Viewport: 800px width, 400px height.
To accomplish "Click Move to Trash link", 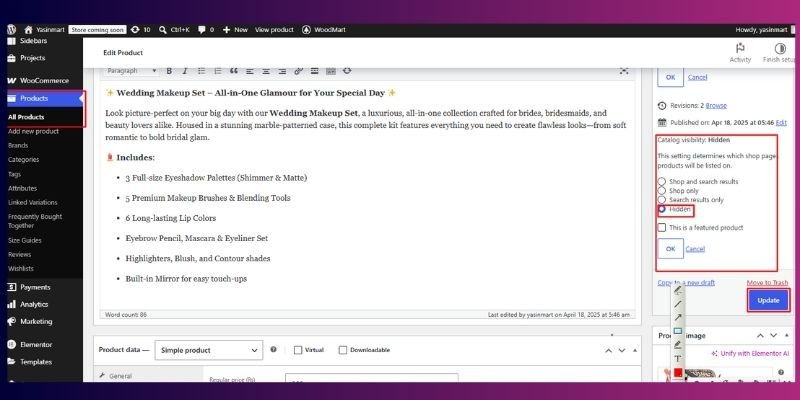I will click(767, 283).
